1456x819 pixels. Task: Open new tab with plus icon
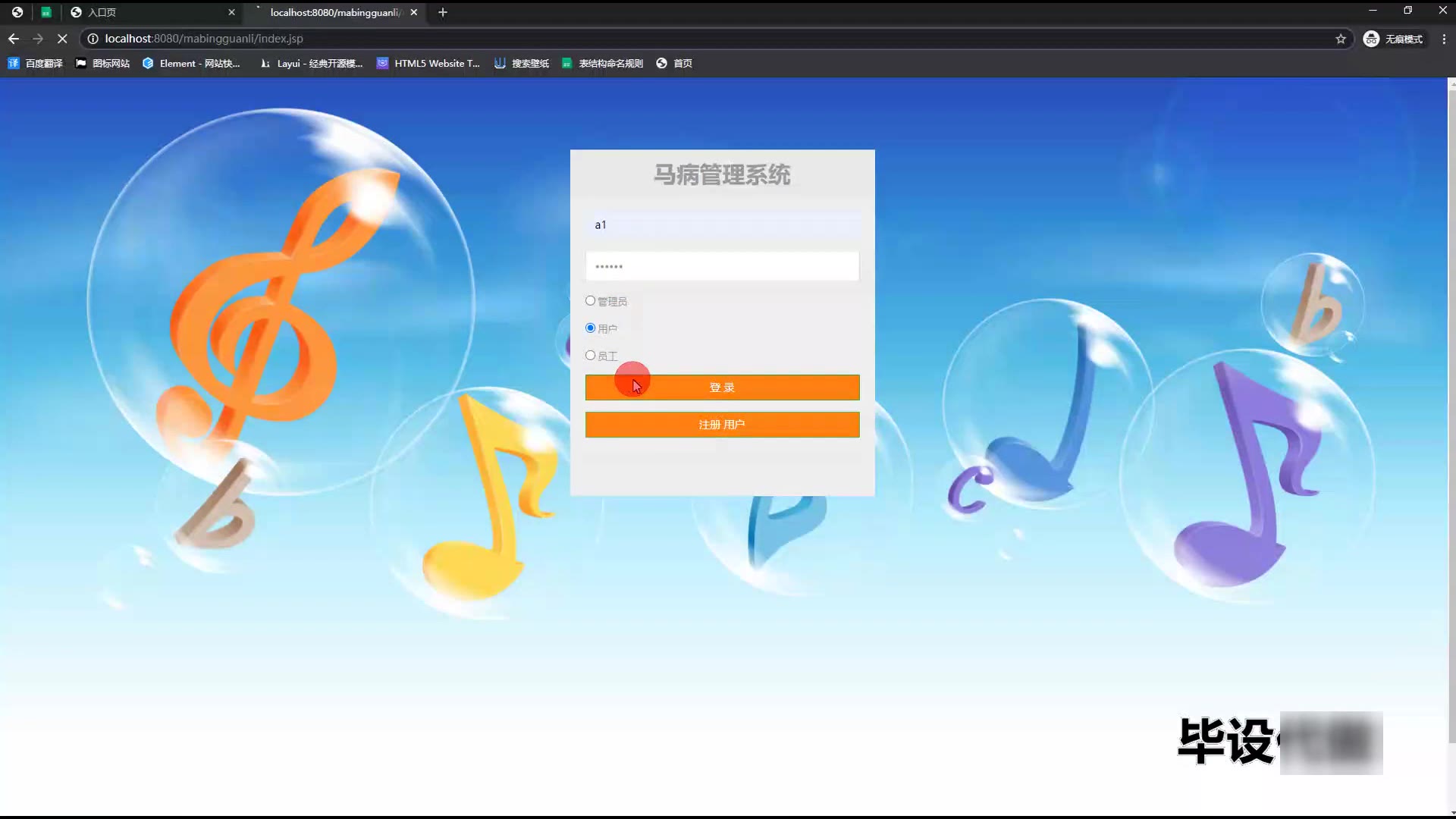click(443, 12)
